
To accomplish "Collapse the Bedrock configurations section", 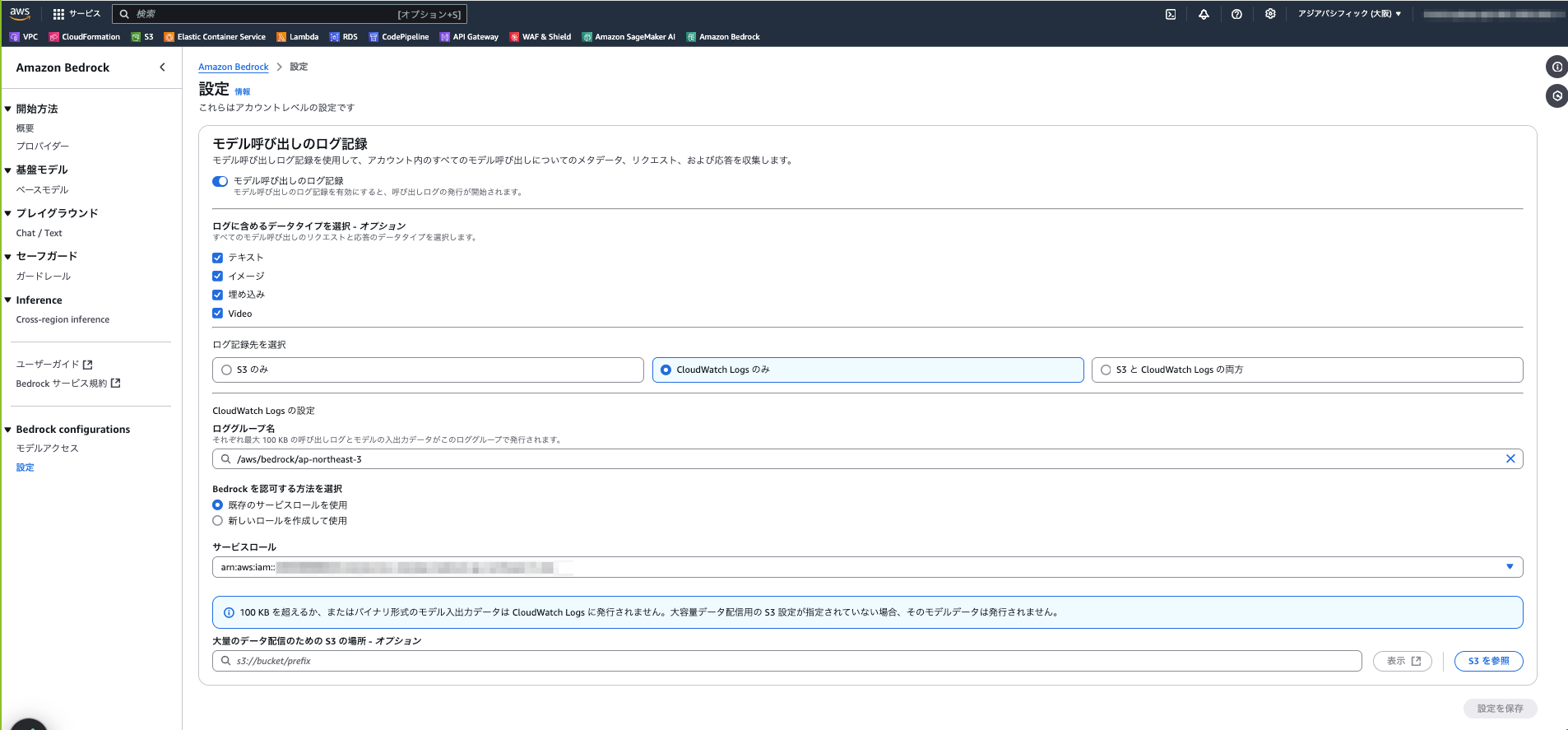I will pos(7,430).
